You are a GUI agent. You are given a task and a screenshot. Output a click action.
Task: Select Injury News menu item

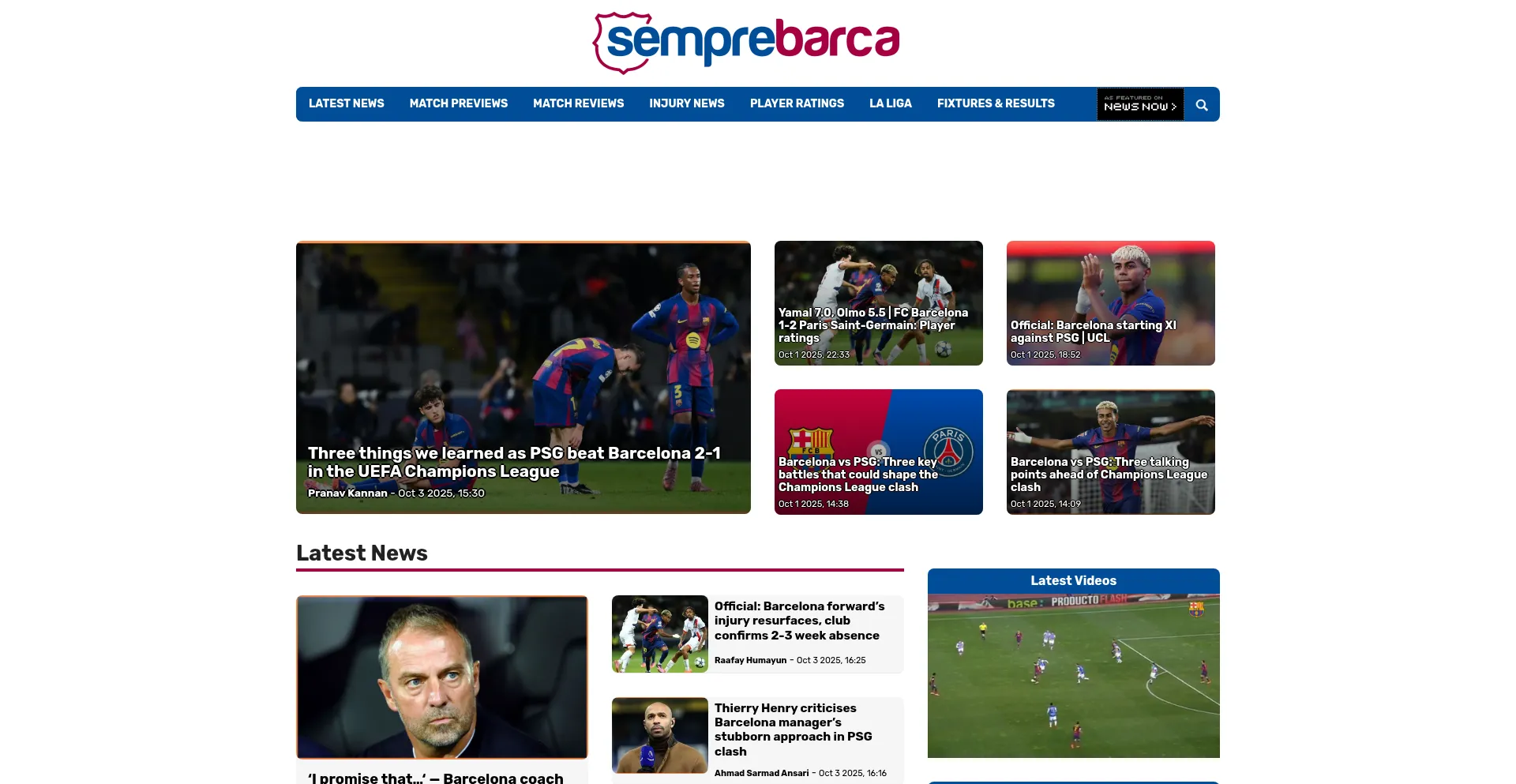687,103
